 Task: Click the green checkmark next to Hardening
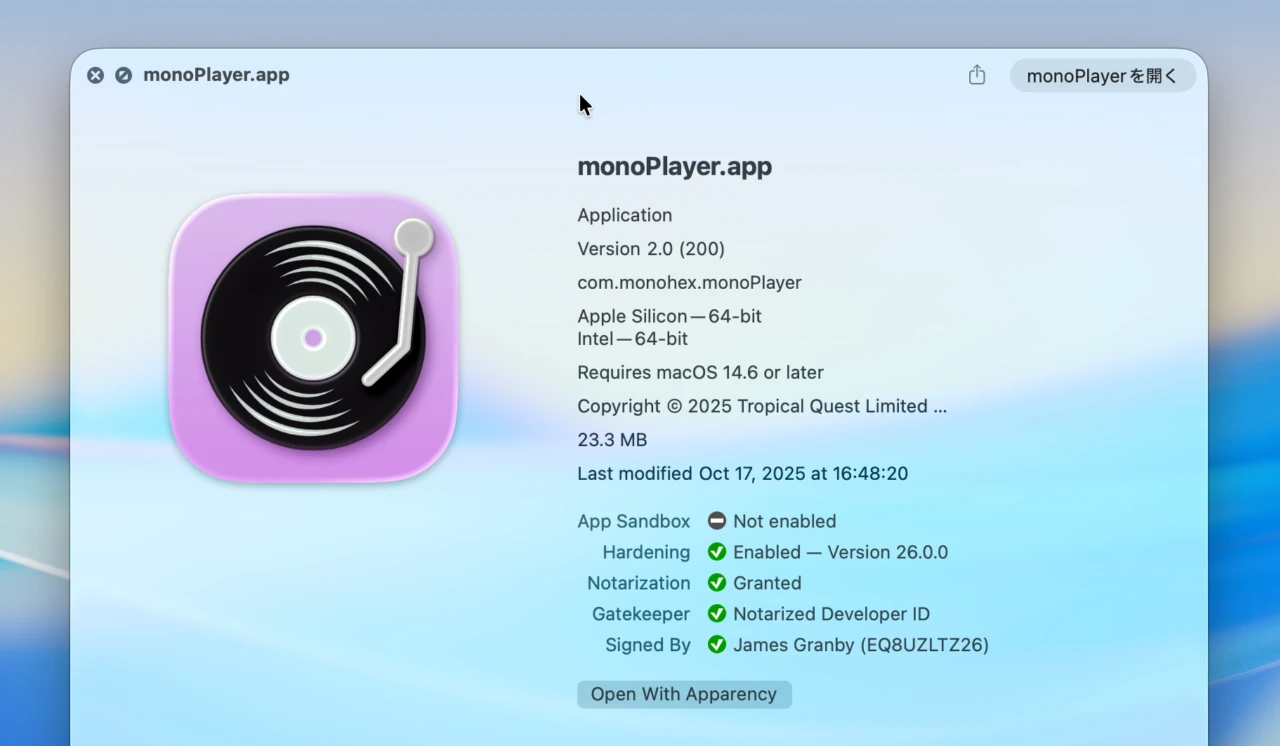(717, 552)
